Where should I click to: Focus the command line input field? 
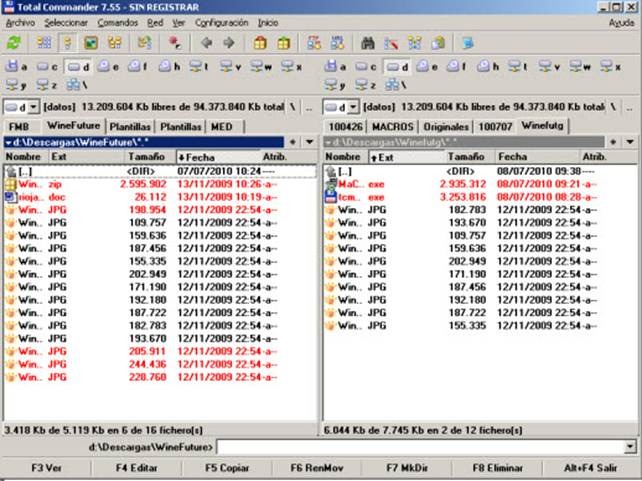coord(421,447)
